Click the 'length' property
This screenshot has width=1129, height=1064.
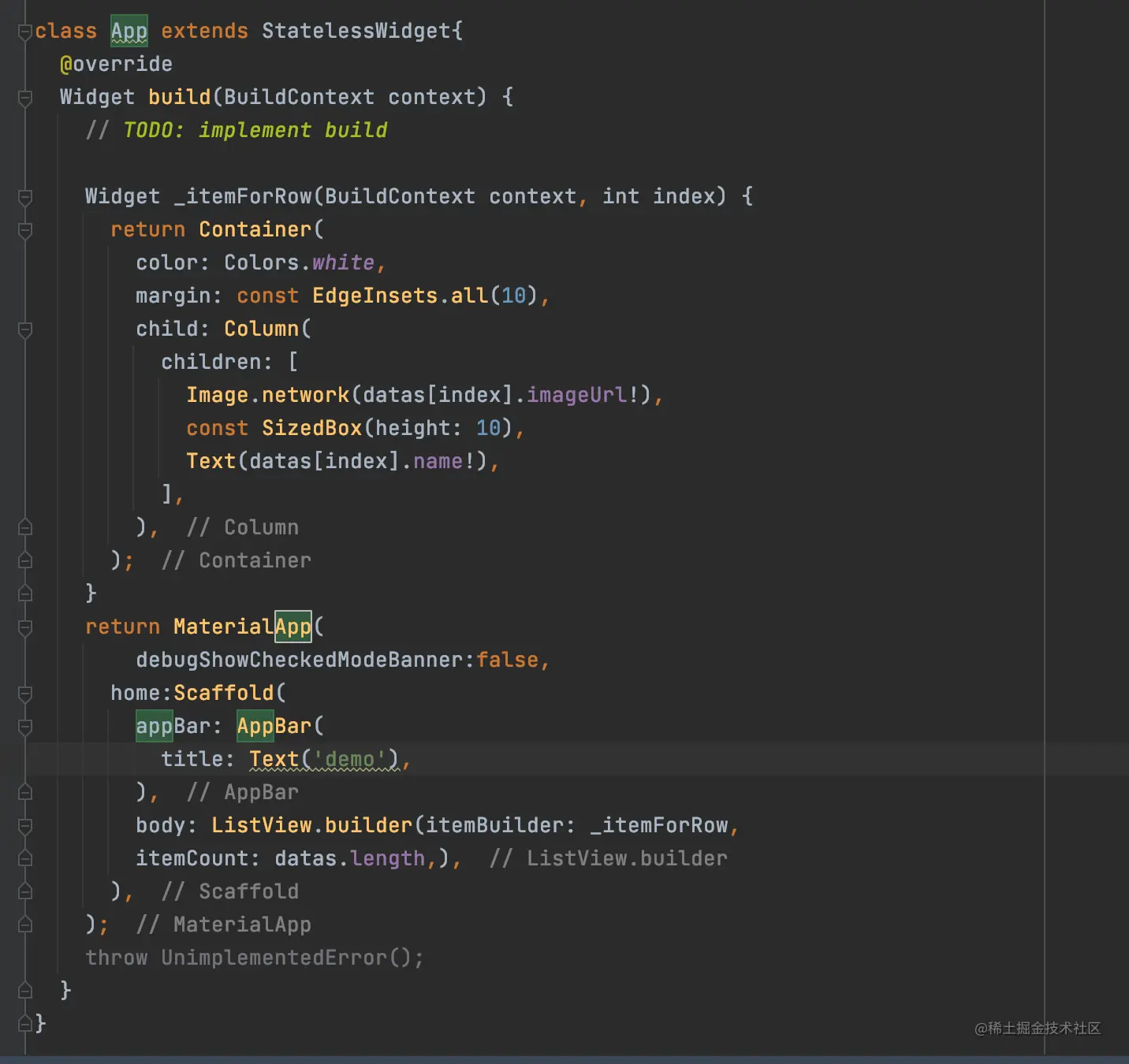click(388, 859)
